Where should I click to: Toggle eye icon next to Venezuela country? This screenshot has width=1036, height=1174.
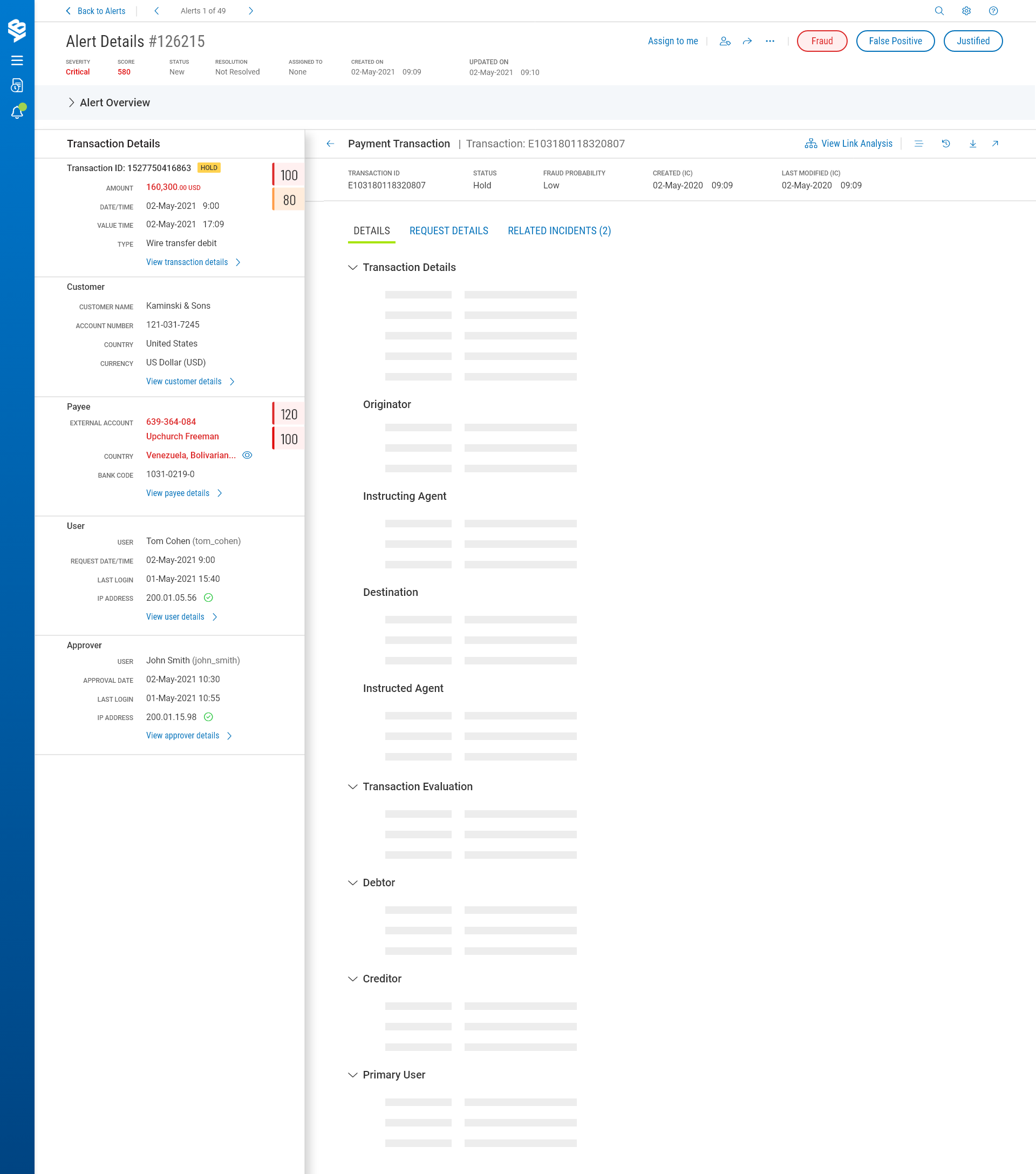coord(247,455)
